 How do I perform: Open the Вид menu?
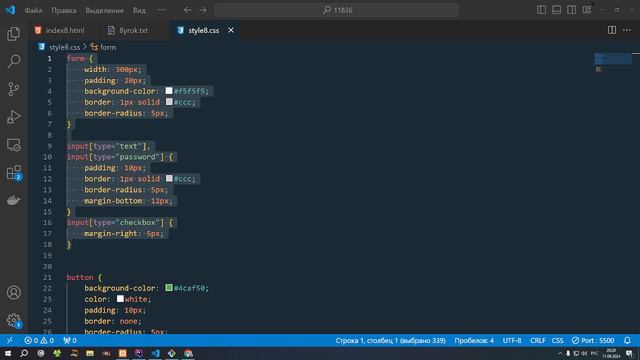click(139, 10)
